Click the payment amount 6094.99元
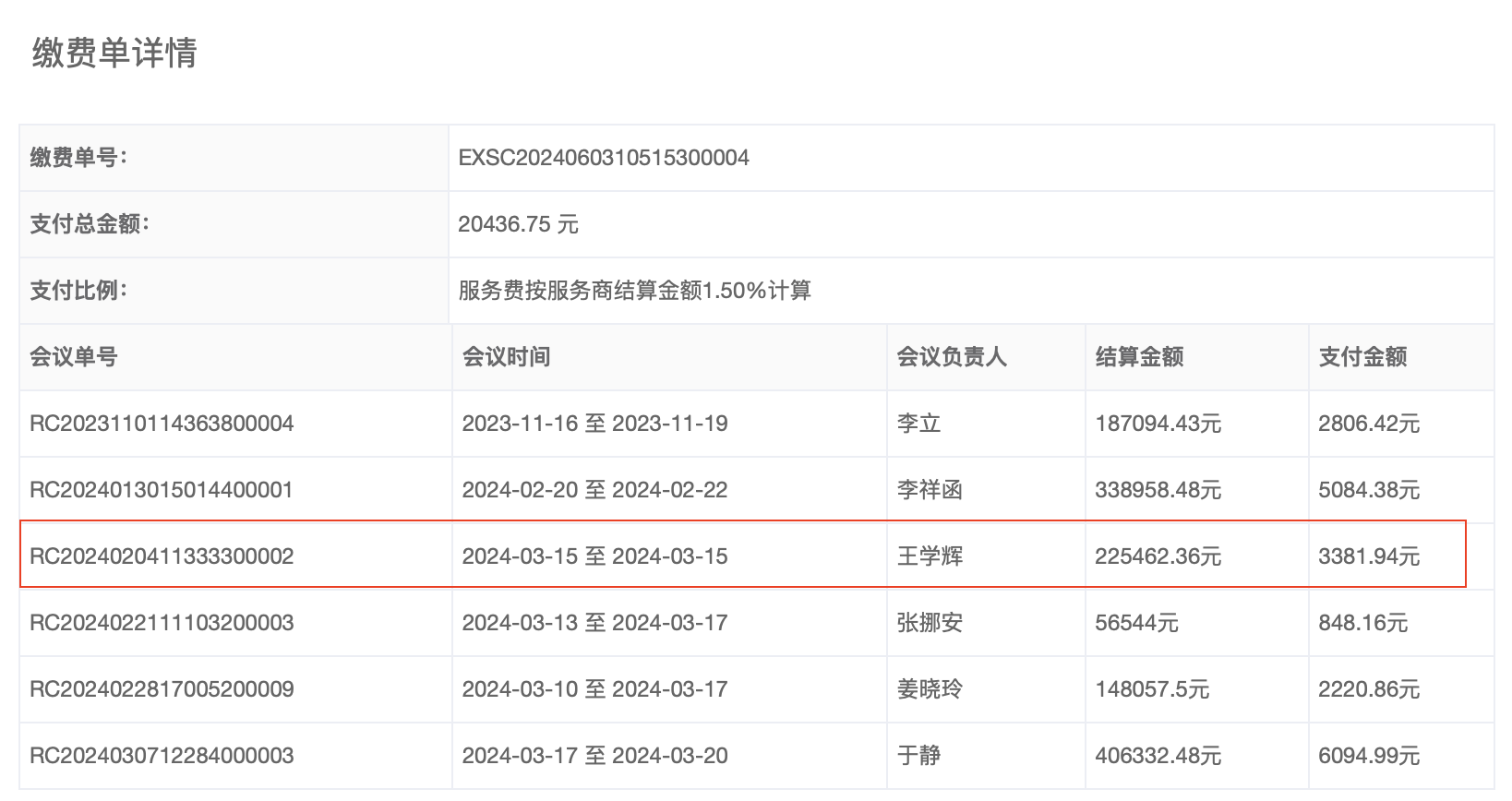This screenshot has height=801, width=1512. click(1368, 756)
